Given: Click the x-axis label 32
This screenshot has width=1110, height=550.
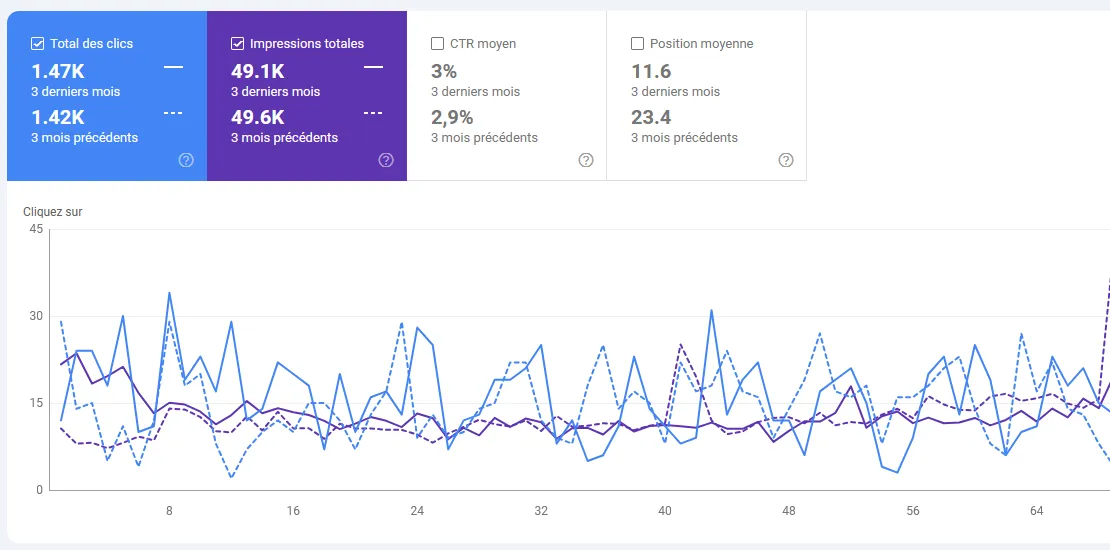Looking at the screenshot, I should point(541,511).
